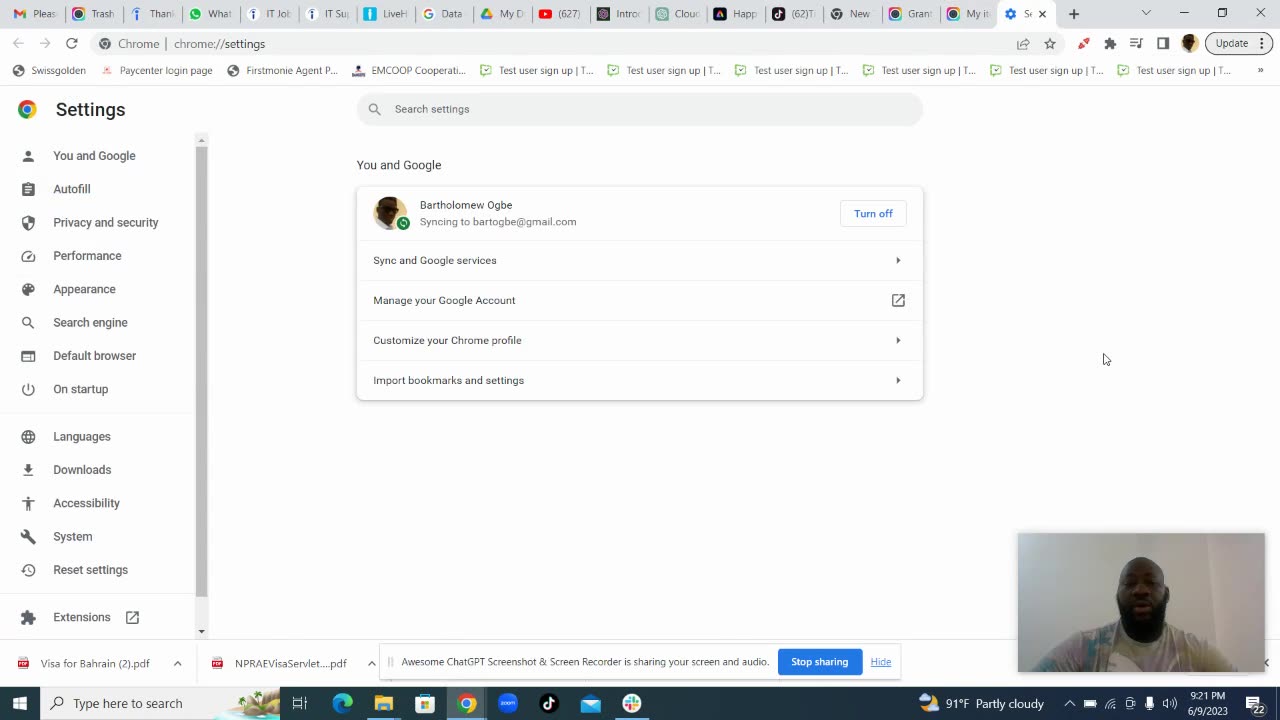The image size is (1280, 720).
Task: Click the Search settings field
Action: coord(639,109)
